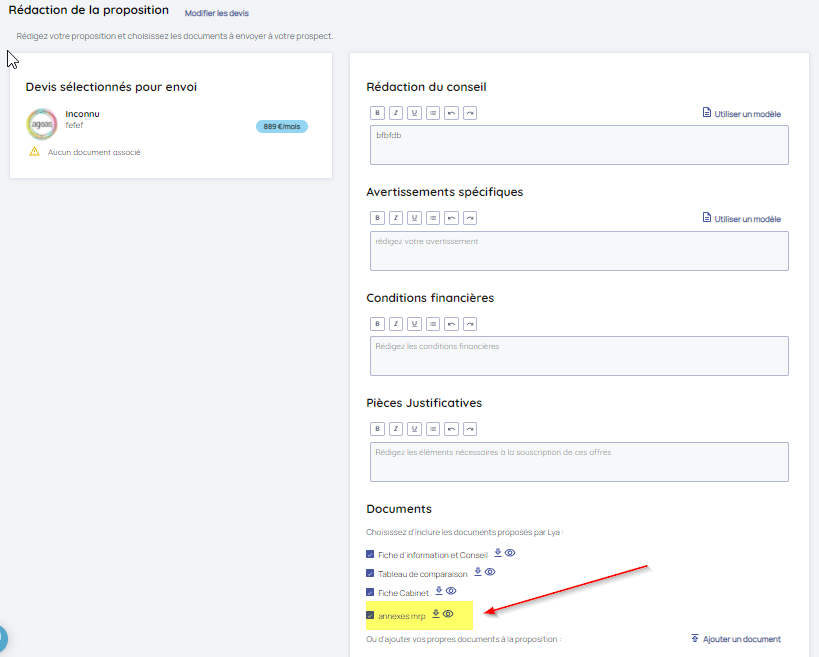Undo in the Rédaction du conseil editor

(x=451, y=113)
